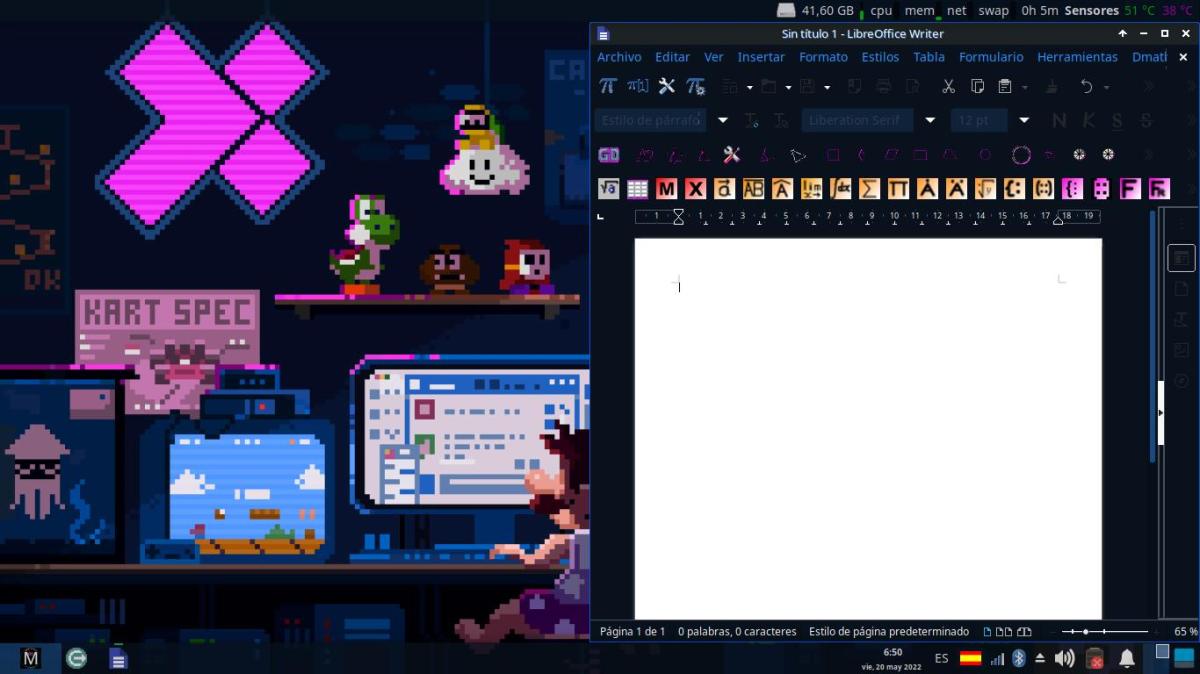This screenshot has width=1200, height=674.
Task: Click 'Estilo de página predeterminado' in status bar
Action: (888, 632)
